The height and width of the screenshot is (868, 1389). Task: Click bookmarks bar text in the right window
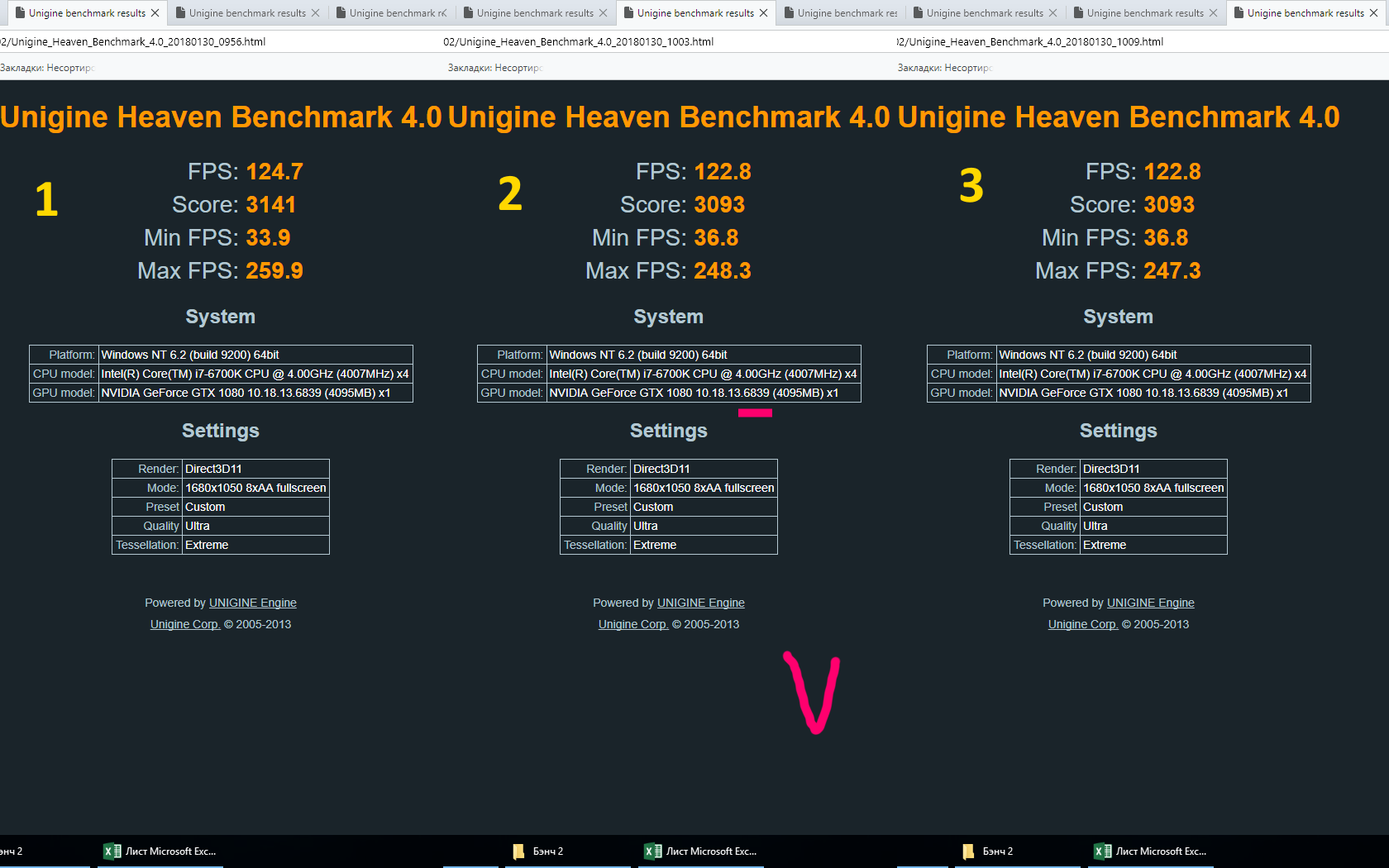(944, 68)
